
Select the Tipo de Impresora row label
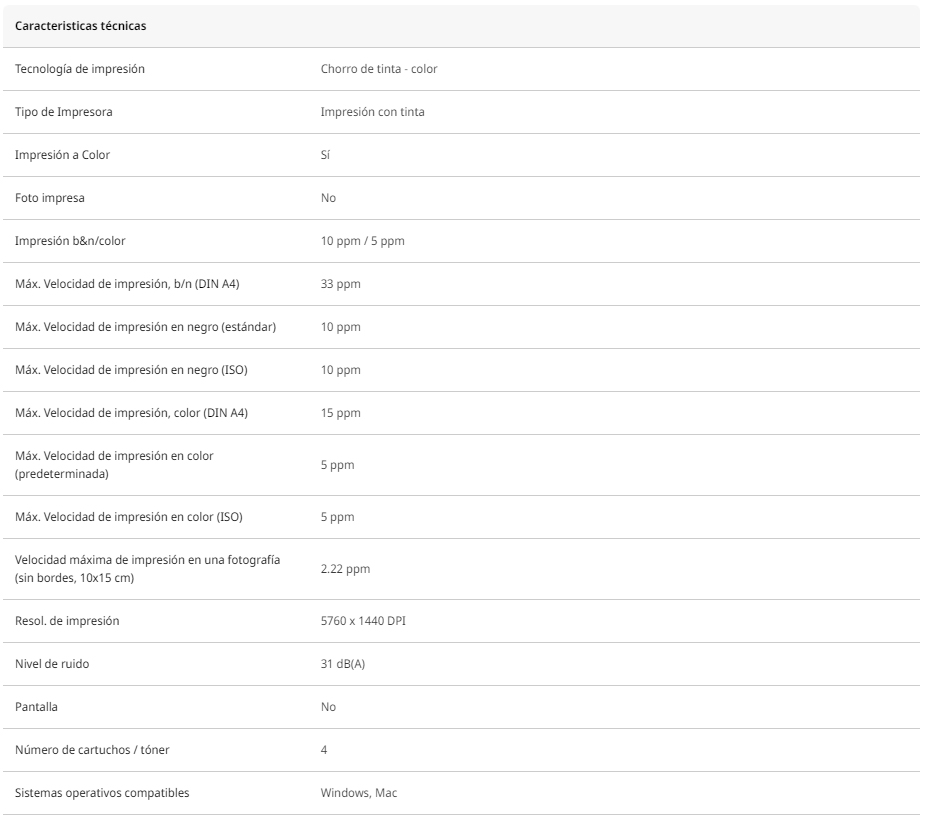coord(63,112)
